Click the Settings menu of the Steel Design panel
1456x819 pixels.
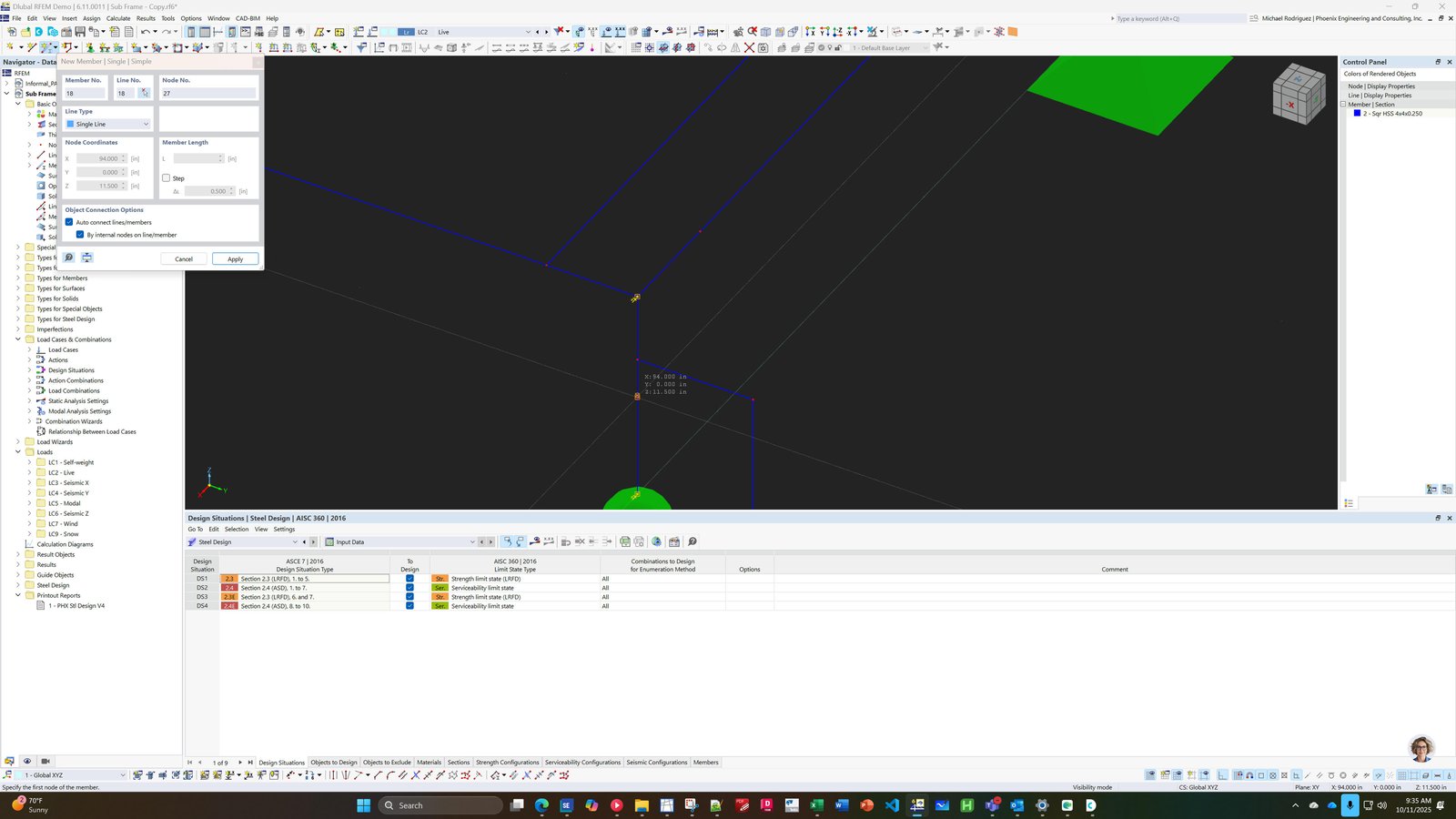[284, 529]
